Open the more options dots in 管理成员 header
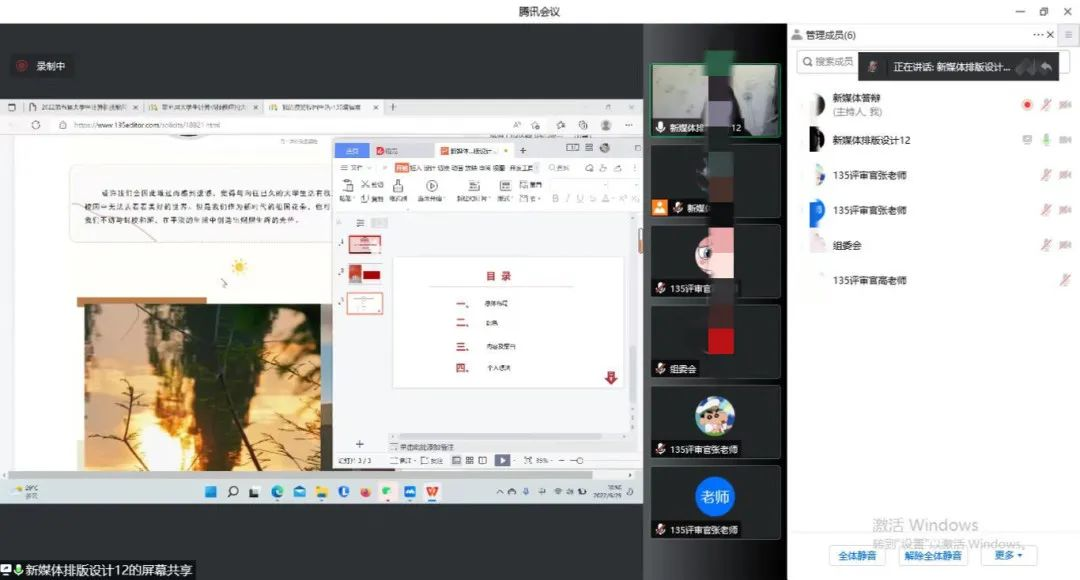The width and height of the screenshot is (1080, 580). coord(1037,34)
